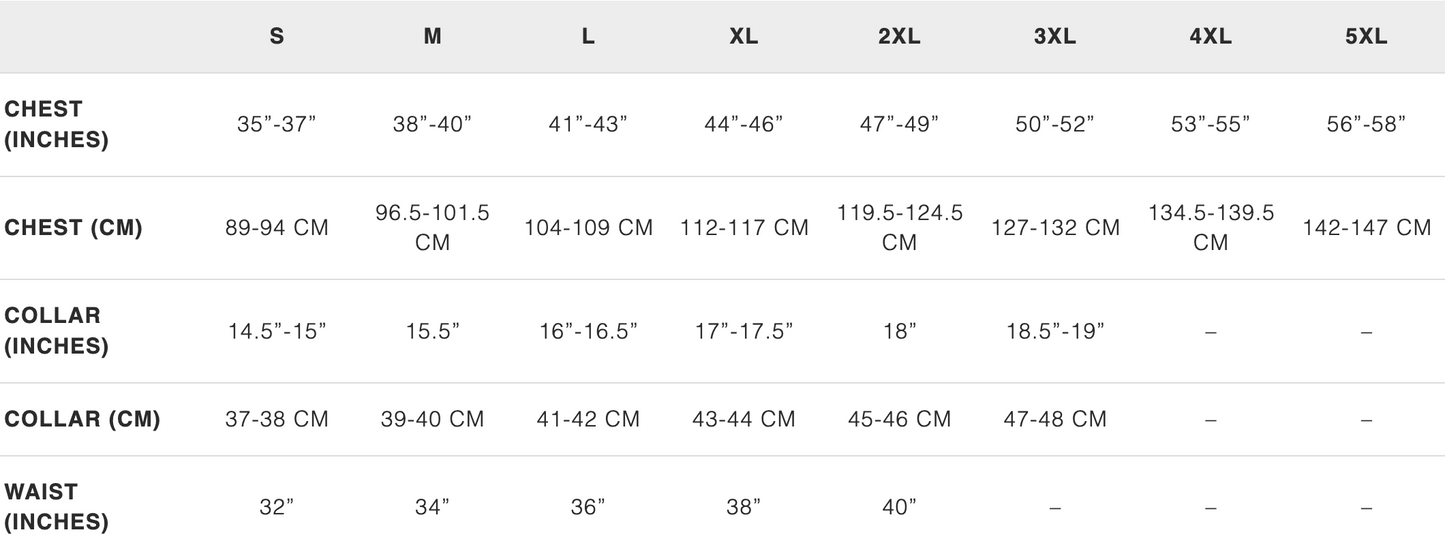Select the 37-38 CM collar cell
Screen dimensions: 1445x558
click(276, 419)
